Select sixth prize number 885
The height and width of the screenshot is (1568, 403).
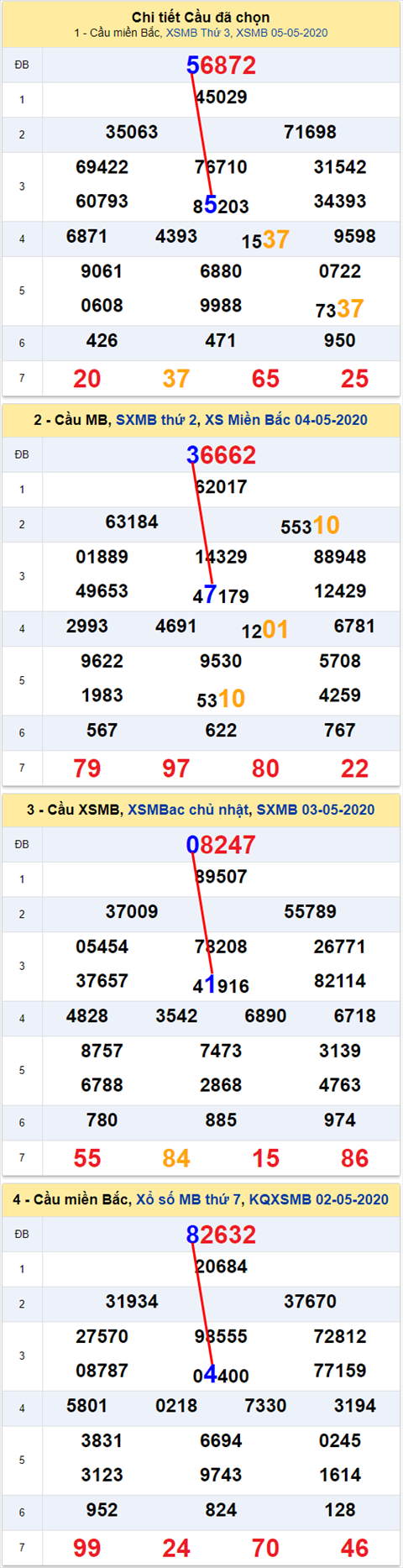click(221, 1120)
